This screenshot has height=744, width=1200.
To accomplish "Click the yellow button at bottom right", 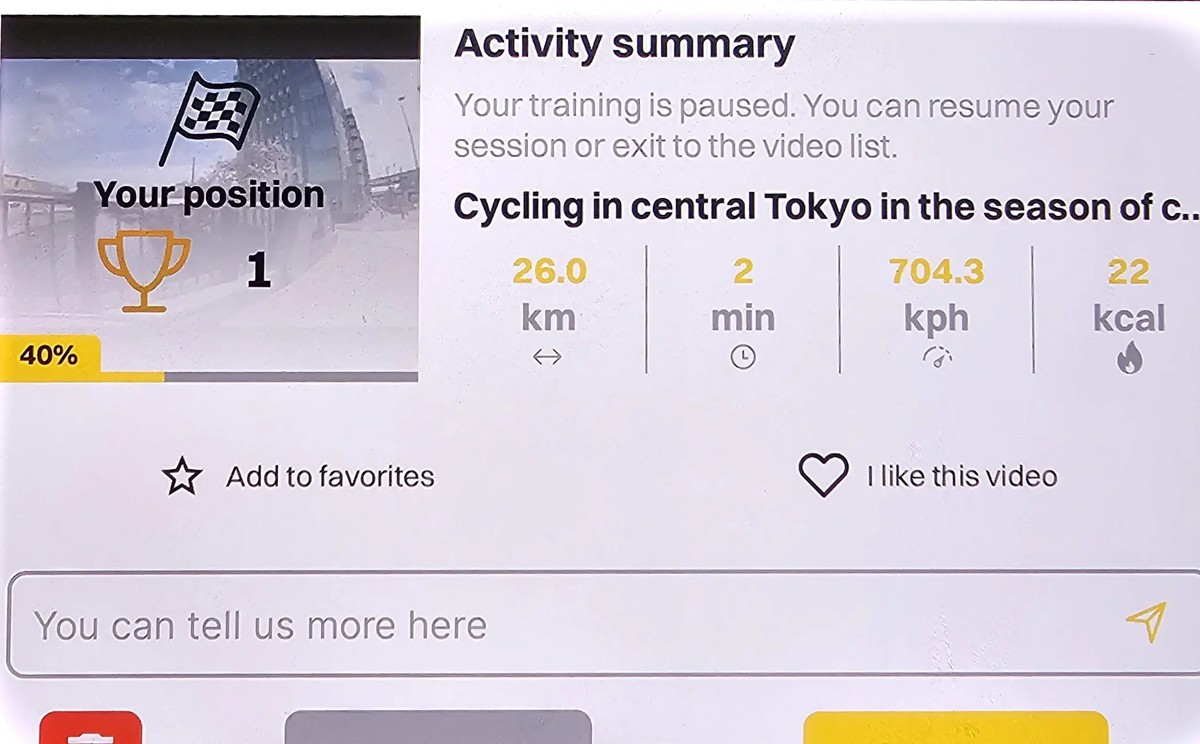I will (955, 727).
